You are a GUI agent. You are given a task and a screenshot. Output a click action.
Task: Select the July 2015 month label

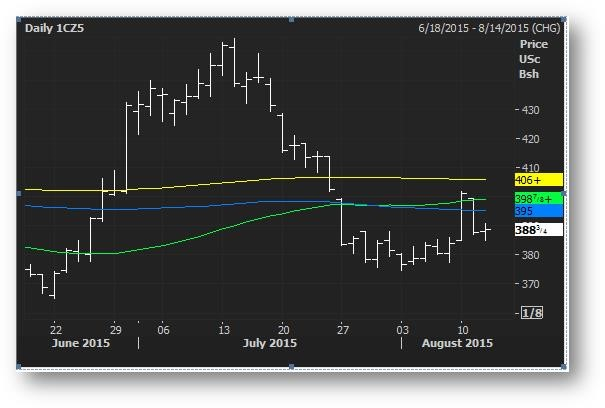[270, 343]
